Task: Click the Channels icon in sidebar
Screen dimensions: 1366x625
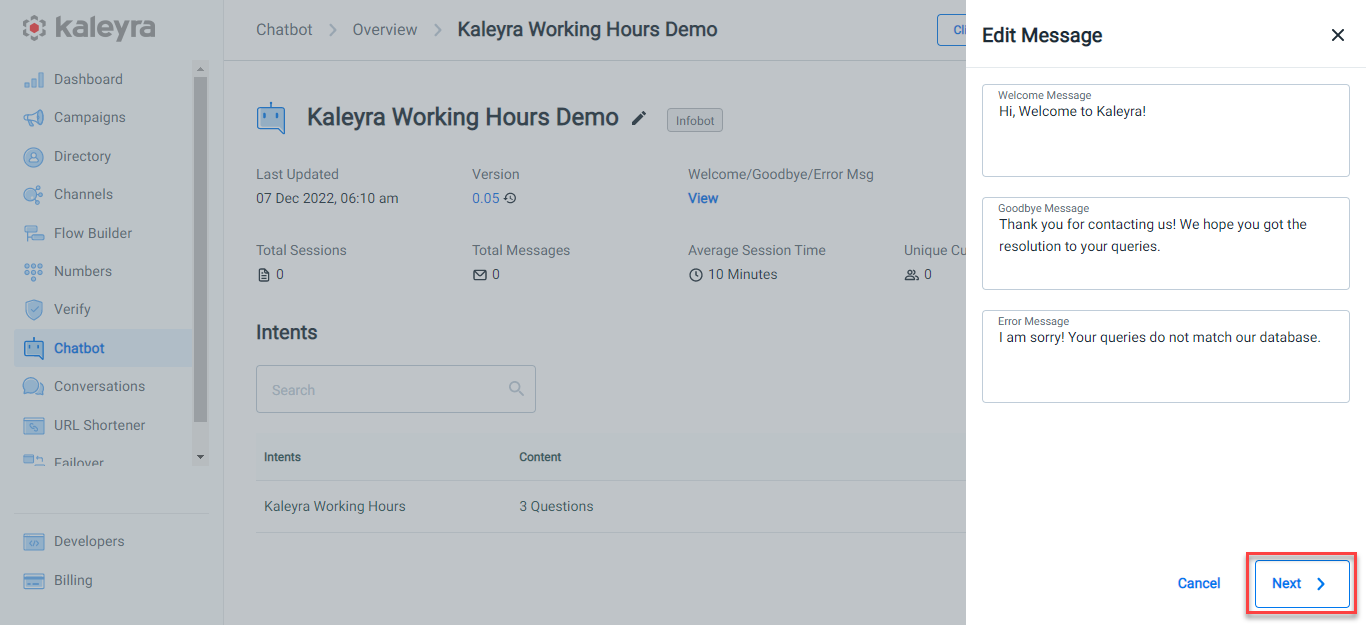Action: 33,195
